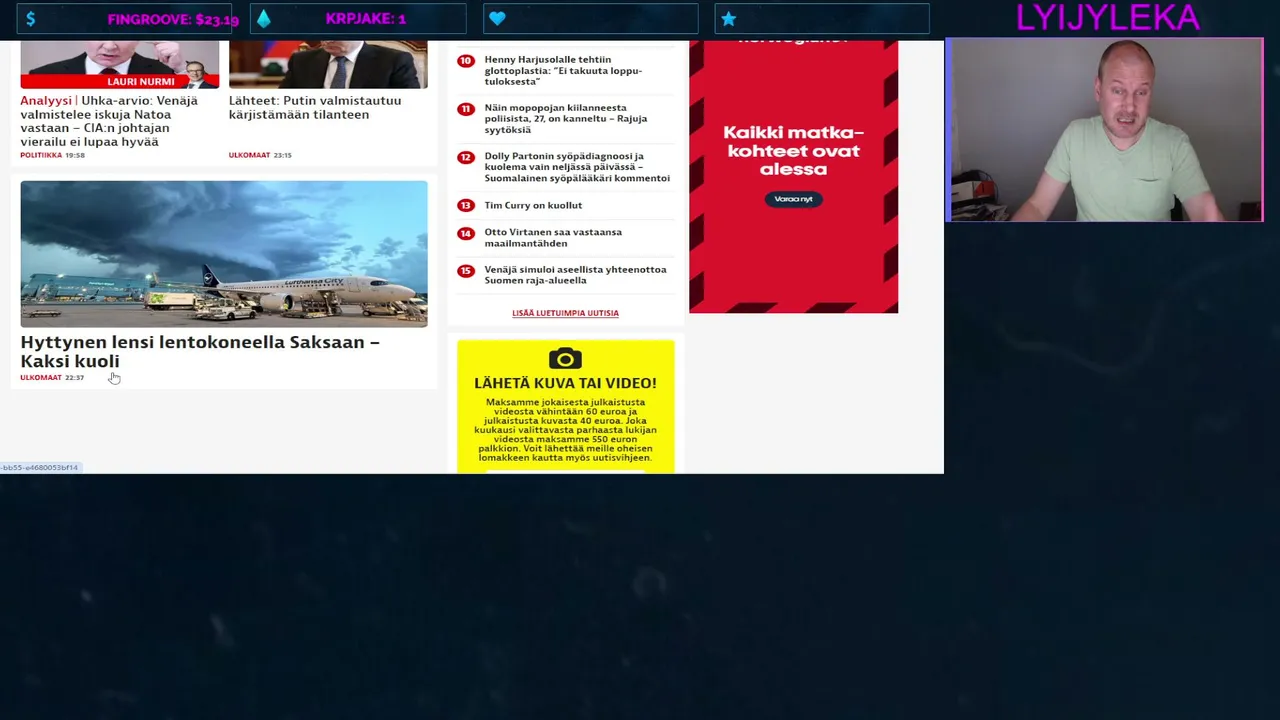Viewport: 1280px width, 720px height.
Task: Open 'Otto Virtanen saa vastaansa maailmantähden' story
Action: (x=553, y=237)
